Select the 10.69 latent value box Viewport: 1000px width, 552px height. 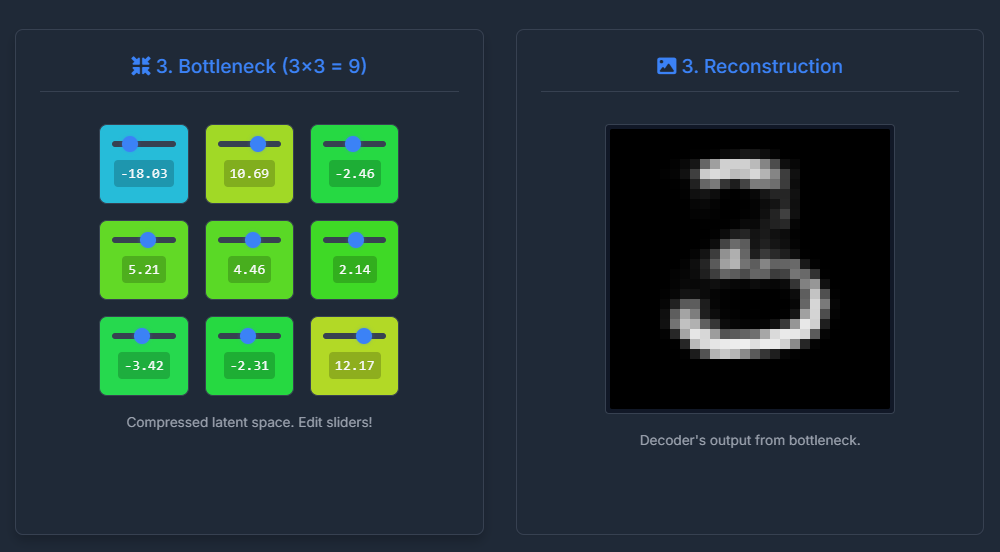[249, 174]
